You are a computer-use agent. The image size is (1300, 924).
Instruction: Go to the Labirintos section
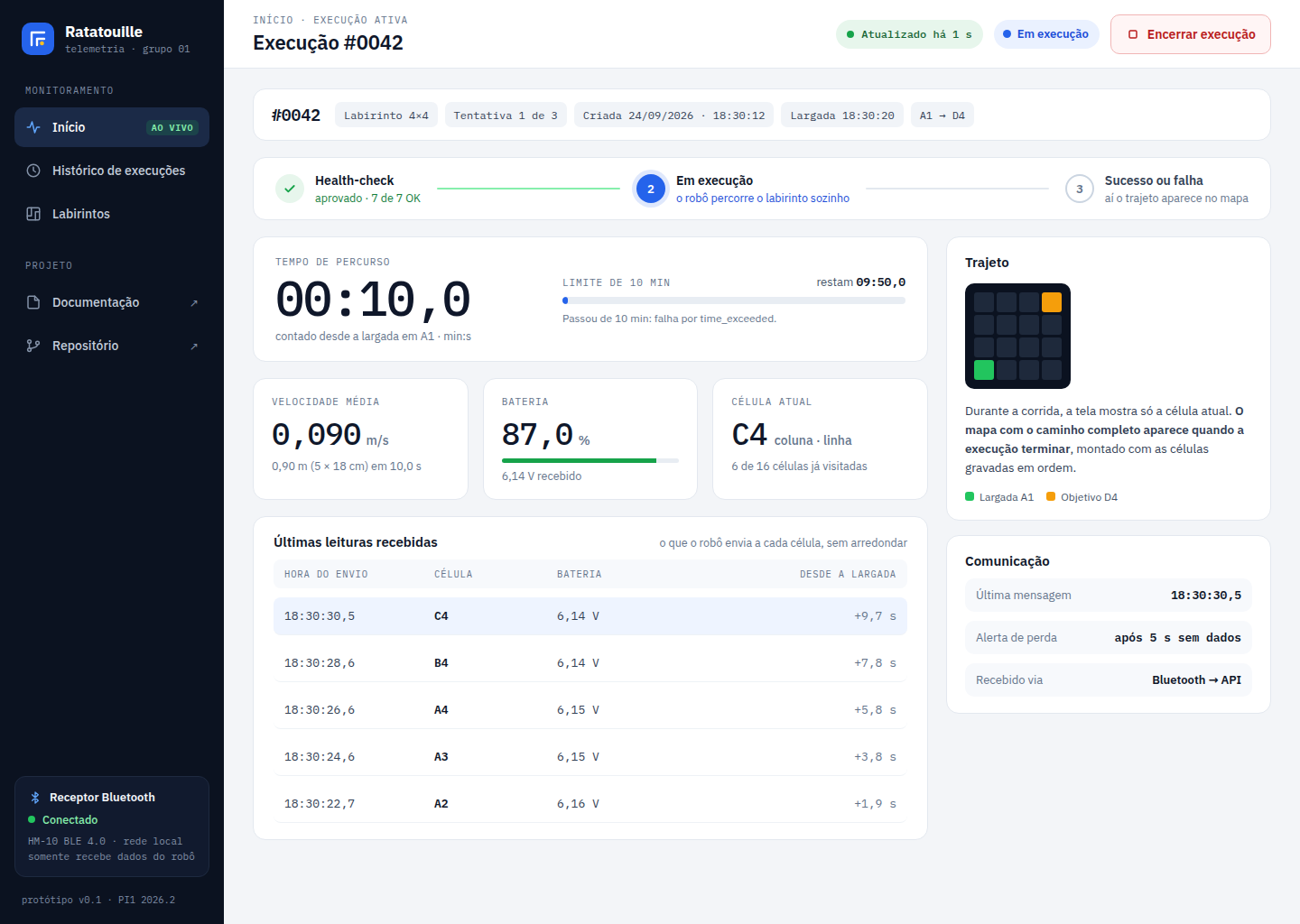pyautogui.click(x=112, y=214)
